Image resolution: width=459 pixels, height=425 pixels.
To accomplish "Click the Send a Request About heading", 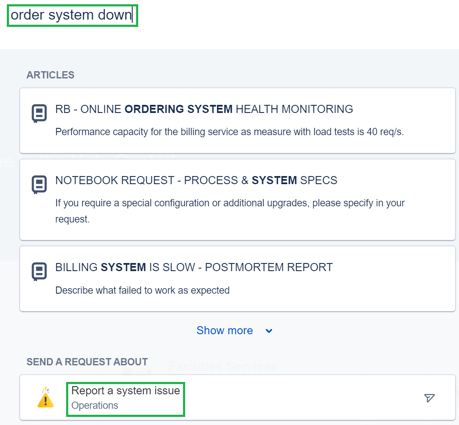I will coord(87,362).
